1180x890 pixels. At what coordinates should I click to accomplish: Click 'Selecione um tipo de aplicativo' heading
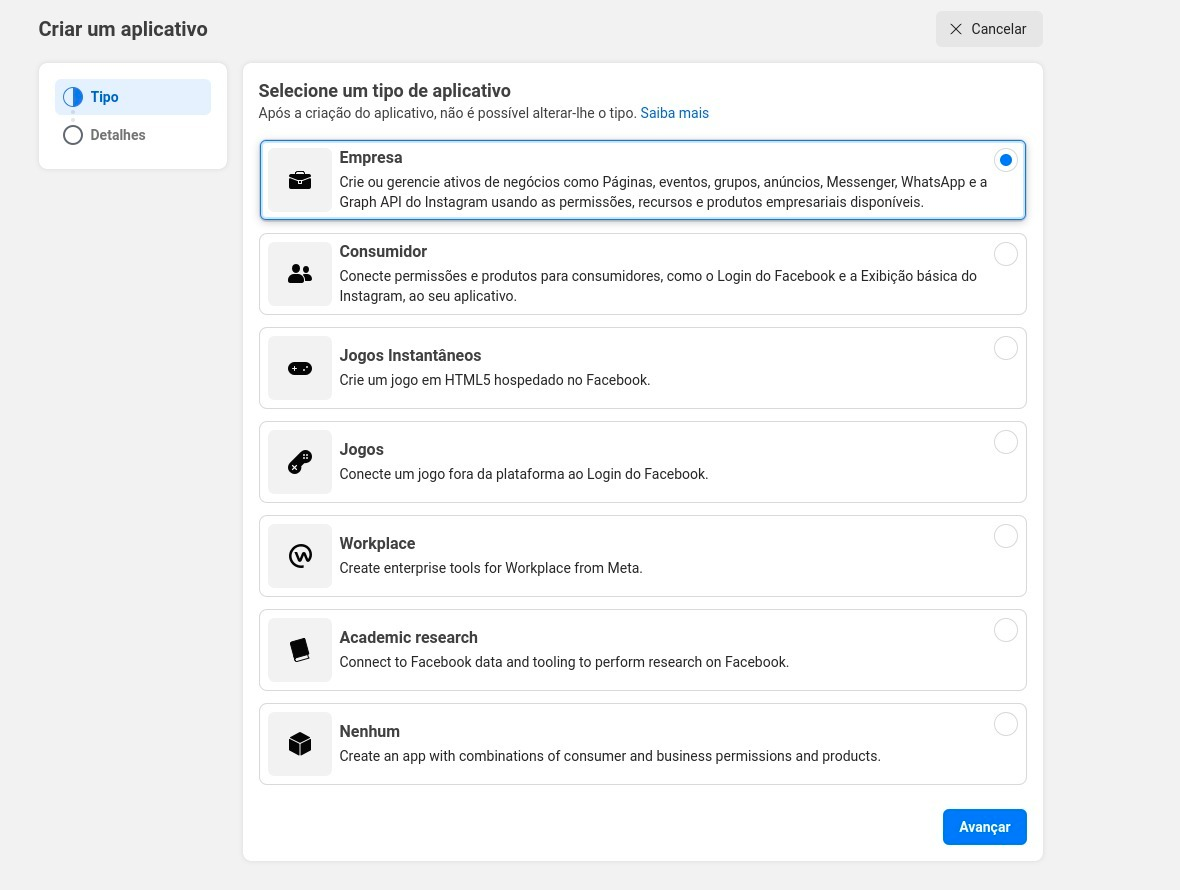point(385,90)
